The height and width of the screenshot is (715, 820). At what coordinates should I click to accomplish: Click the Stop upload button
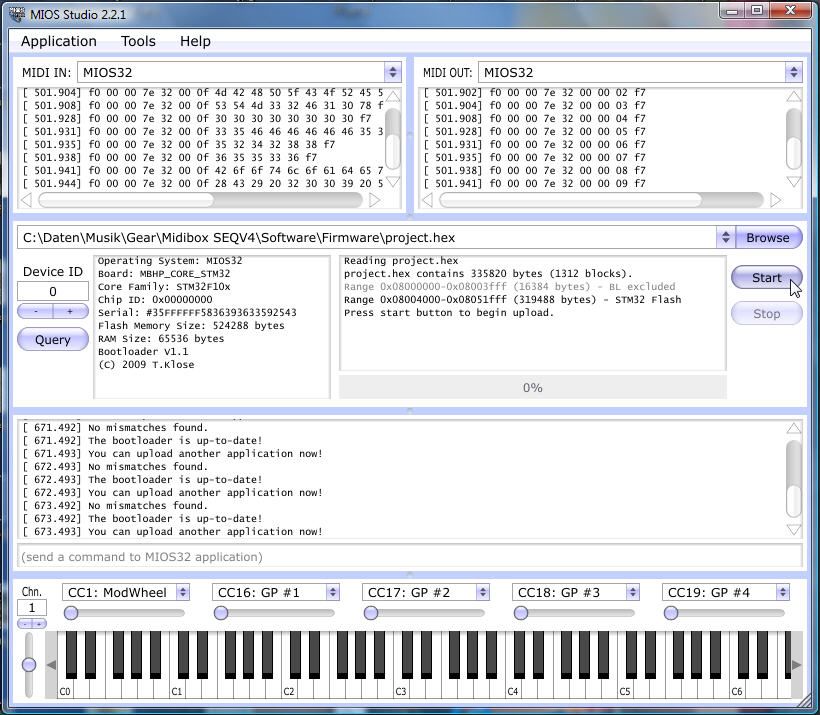tap(766, 313)
